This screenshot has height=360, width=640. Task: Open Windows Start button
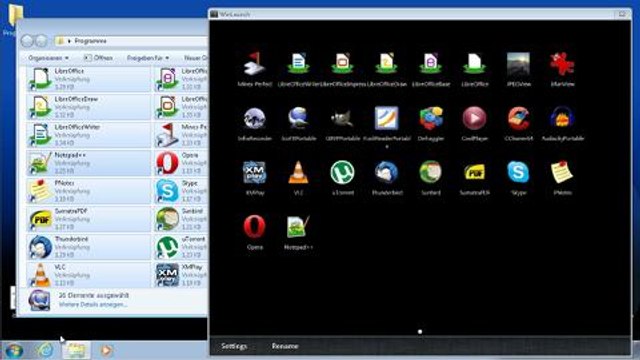tap(14, 351)
